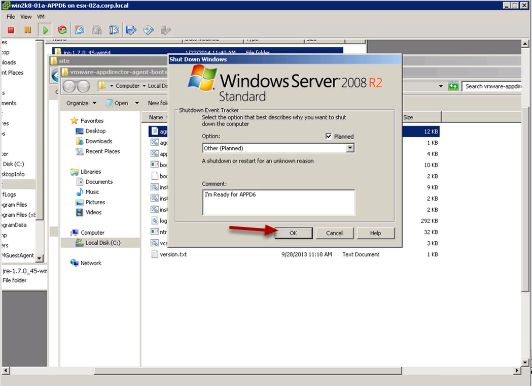532x386 pixels.
Task: Select the version.txt file name
Action: pyautogui.click(x=173, y=254)
